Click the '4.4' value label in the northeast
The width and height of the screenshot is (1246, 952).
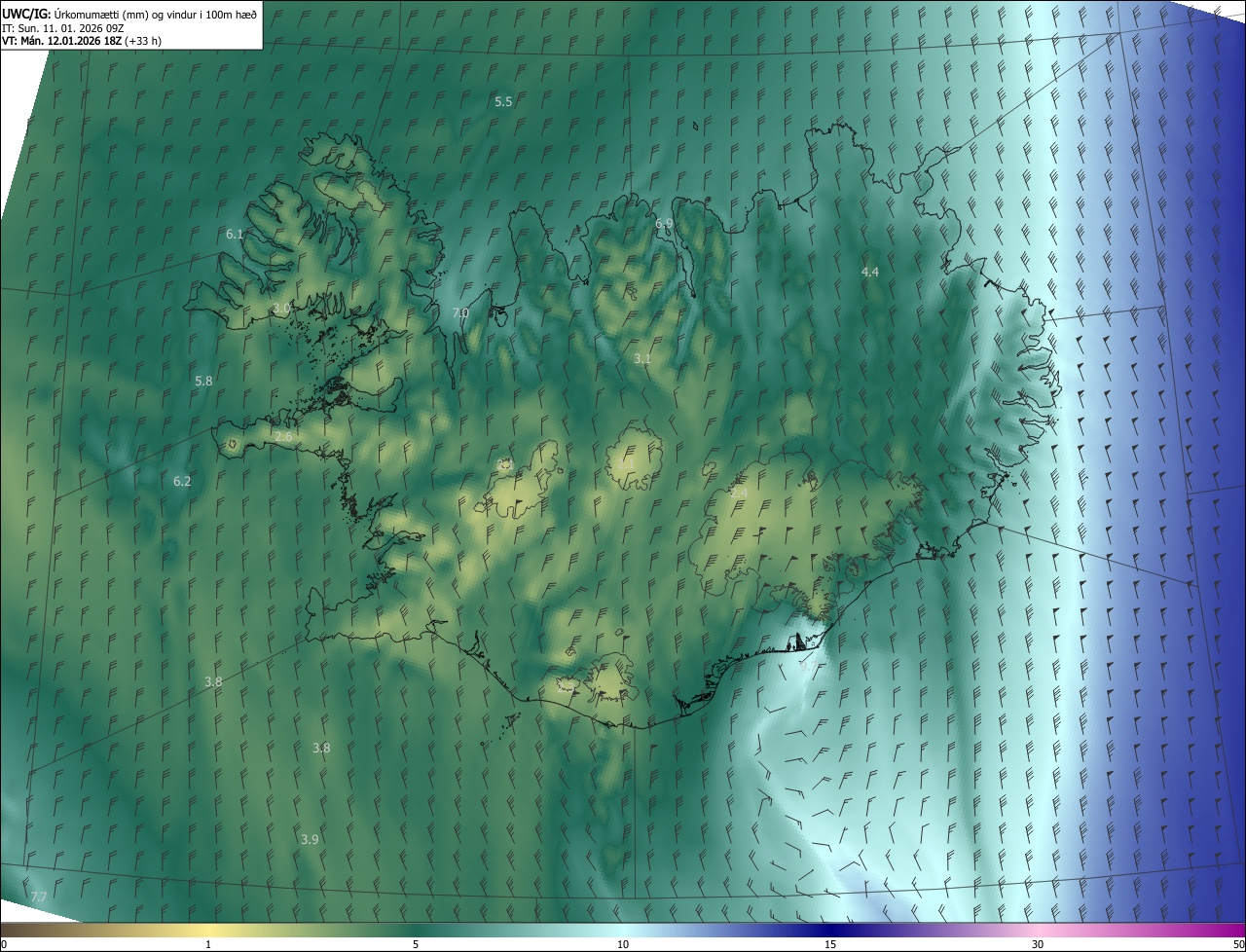point(870,273)
